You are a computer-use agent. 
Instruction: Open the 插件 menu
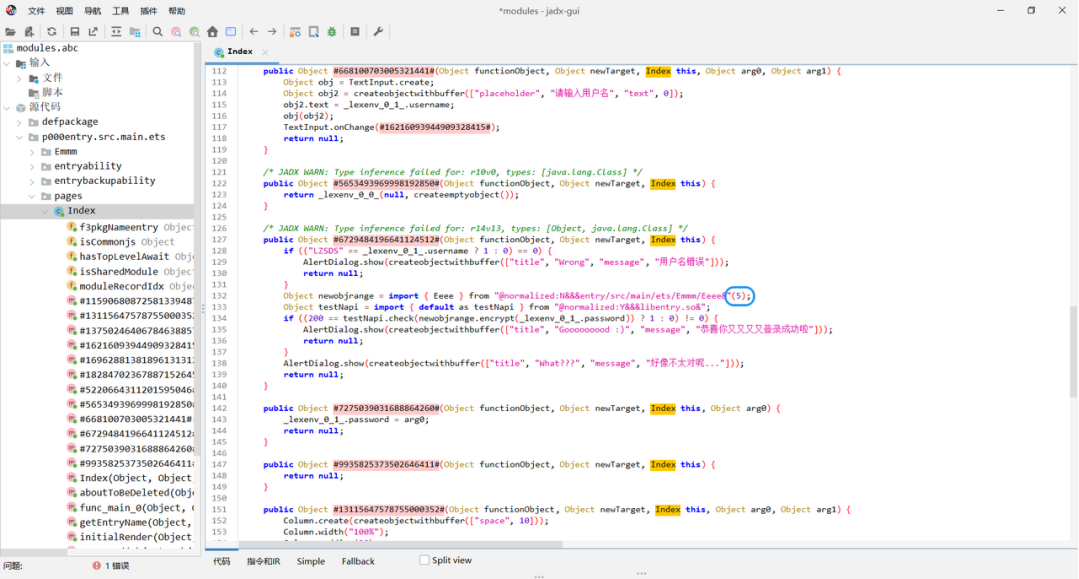pos(149,11)
